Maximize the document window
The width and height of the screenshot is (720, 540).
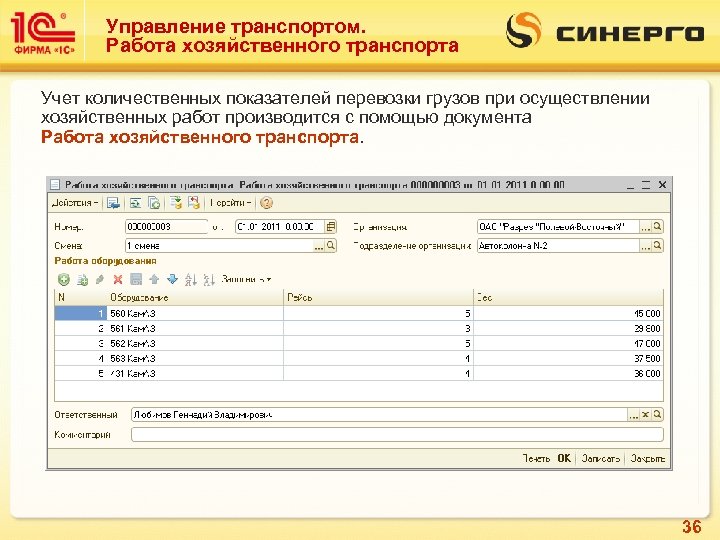point(646,185)
